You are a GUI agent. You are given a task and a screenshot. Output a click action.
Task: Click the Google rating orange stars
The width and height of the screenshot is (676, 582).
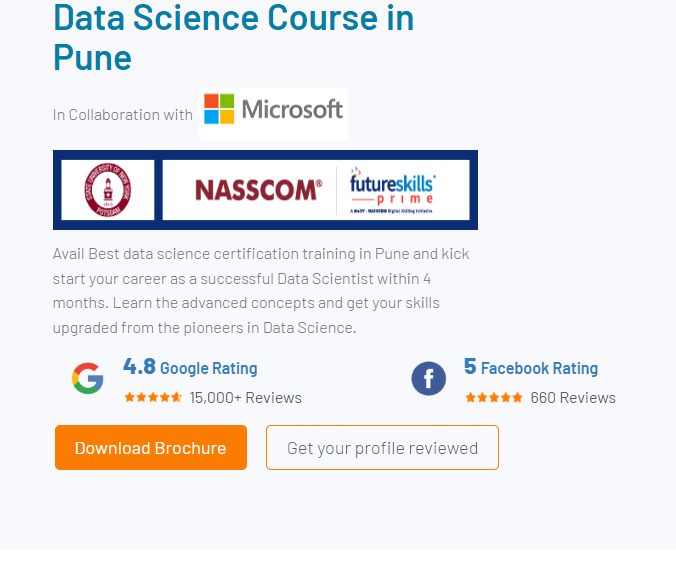pyautogui.click(x=153, y=397)
